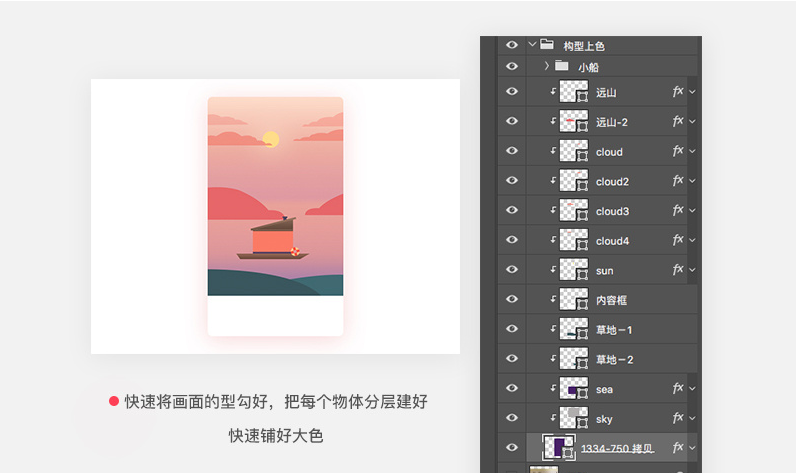Select the 远山-2 layer thumbnail

click(x=574, y=121)
